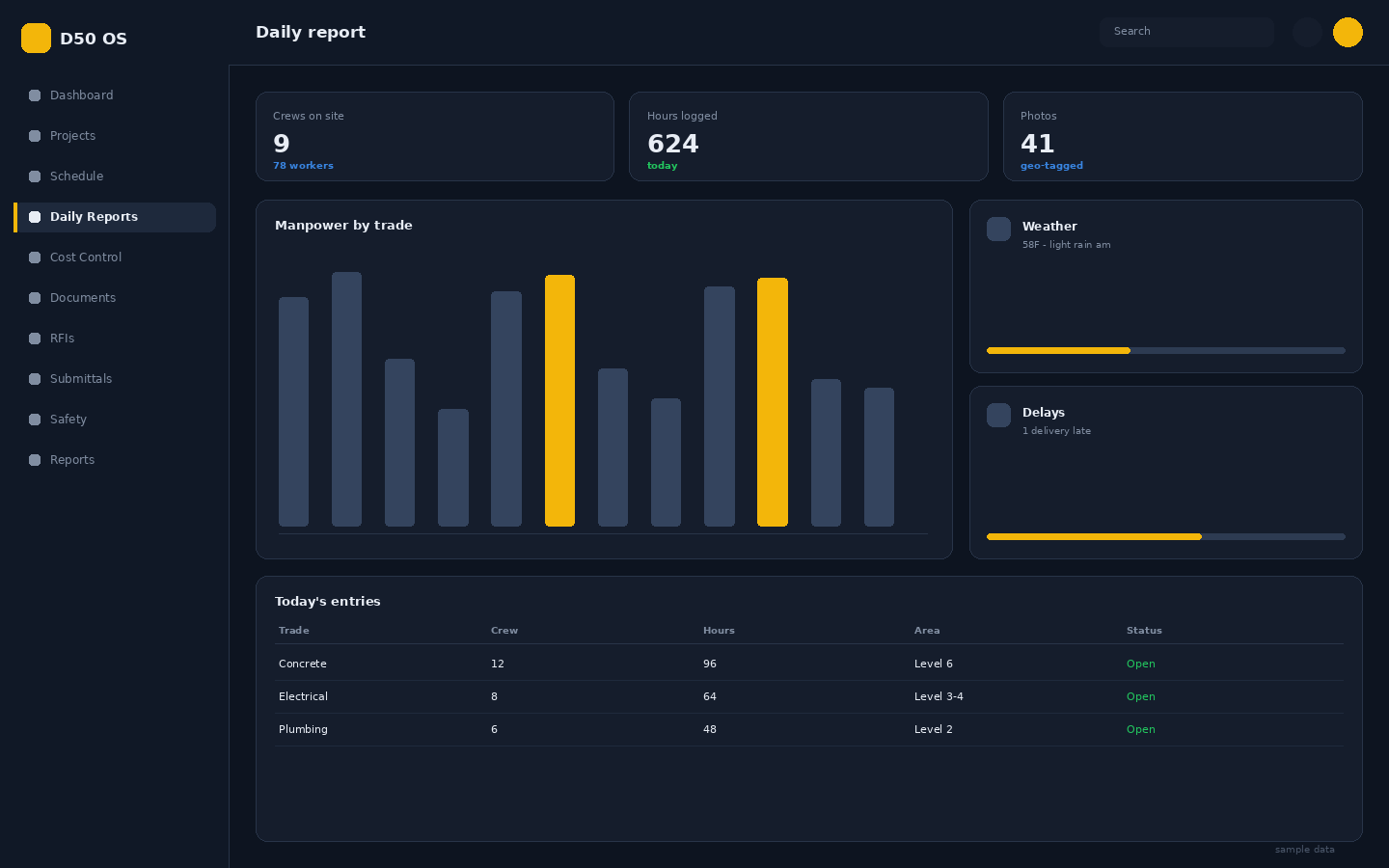Viewport: 1389px width, 868px height.
Task: Click the Safety sidebar icon
Action: tap(35, 420)
